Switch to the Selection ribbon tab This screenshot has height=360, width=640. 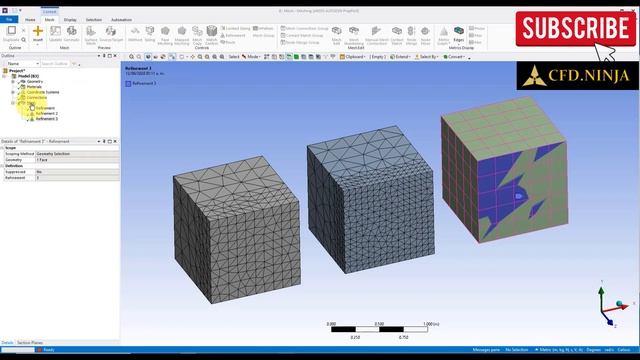tap(93, 20)
